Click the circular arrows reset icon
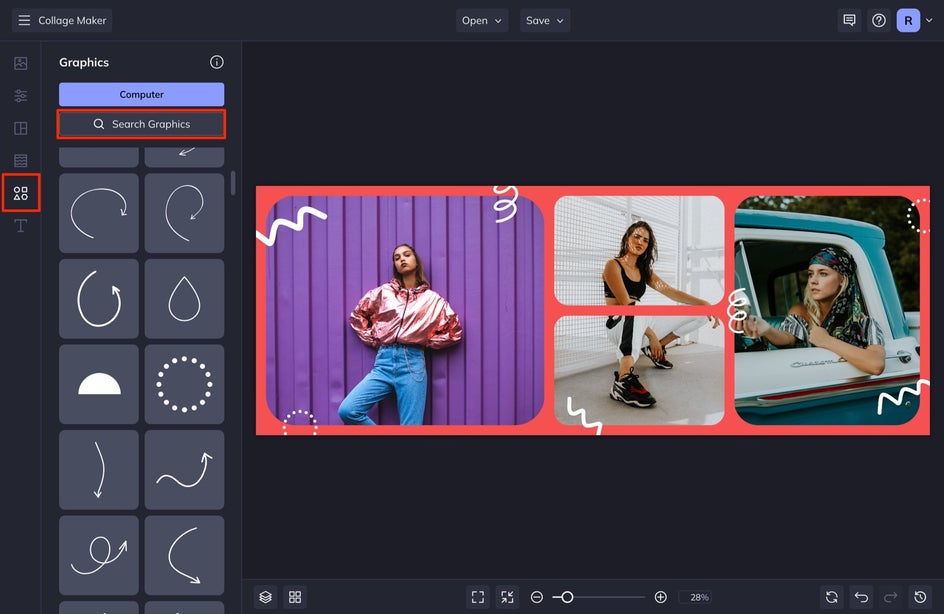The width and height of the screenshot is (944, 614). (x=832, y=597)
